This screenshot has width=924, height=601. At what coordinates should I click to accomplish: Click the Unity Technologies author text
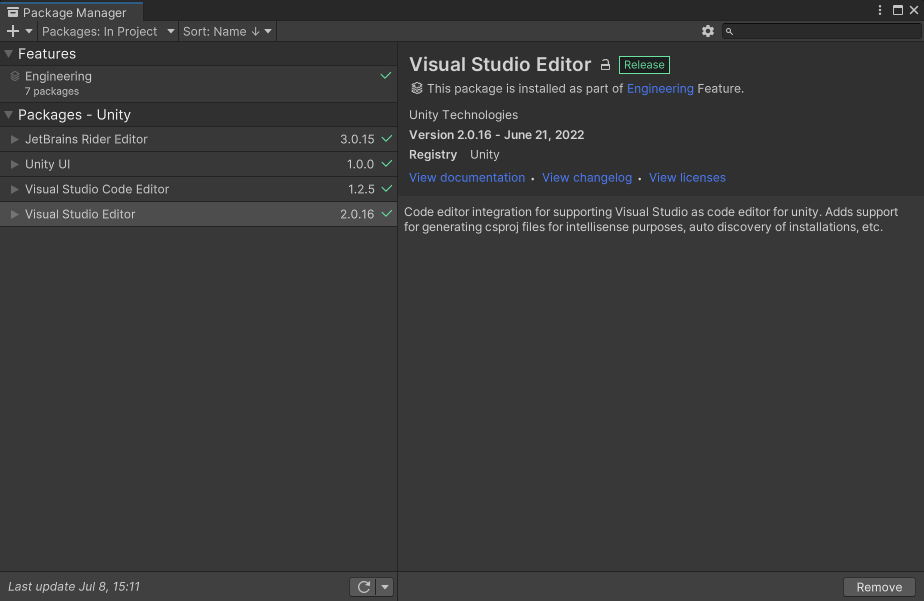tap(463, 115)
